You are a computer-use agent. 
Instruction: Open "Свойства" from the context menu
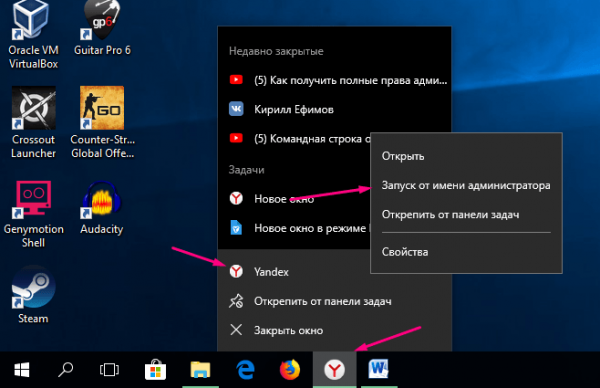(466, 252)
